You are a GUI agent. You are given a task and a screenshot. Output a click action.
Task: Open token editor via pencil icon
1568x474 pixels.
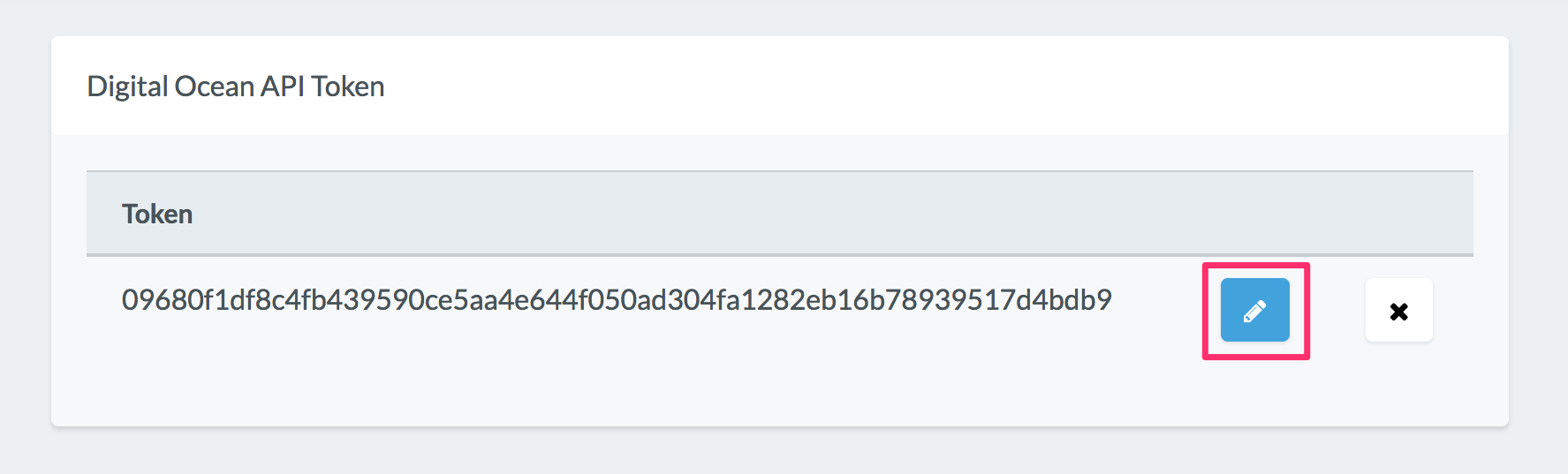click(x=1254, y=310)
